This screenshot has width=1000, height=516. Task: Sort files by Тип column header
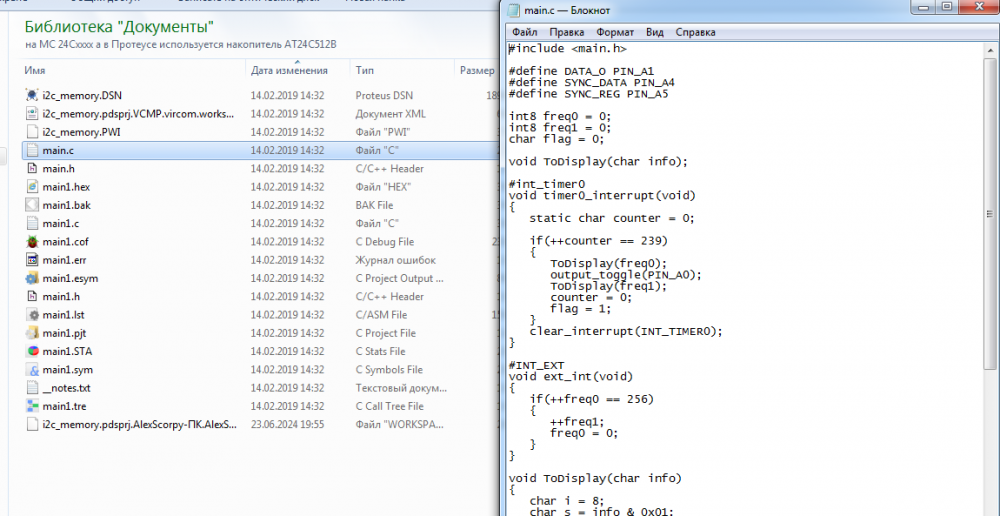click(364, 71)
